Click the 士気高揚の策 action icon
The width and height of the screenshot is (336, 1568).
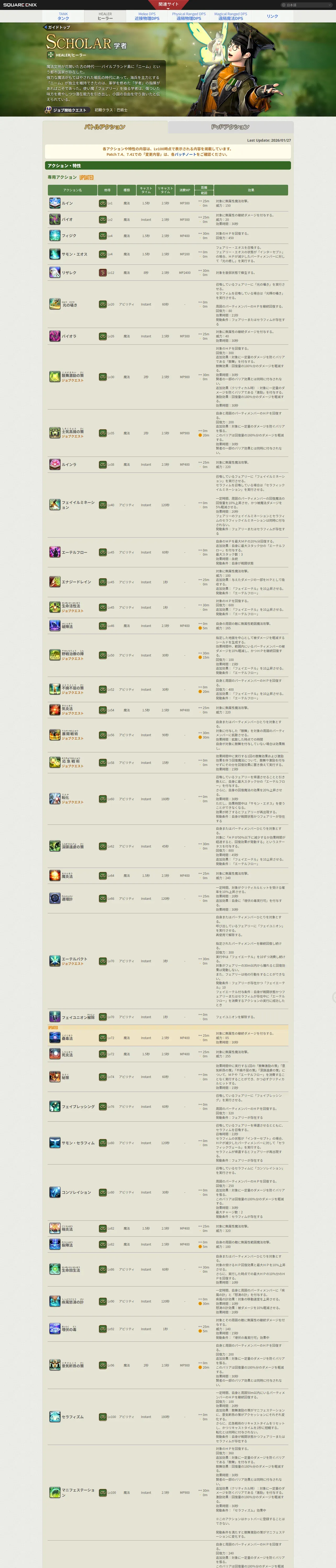pyautogui.click(x=55, y=433)
